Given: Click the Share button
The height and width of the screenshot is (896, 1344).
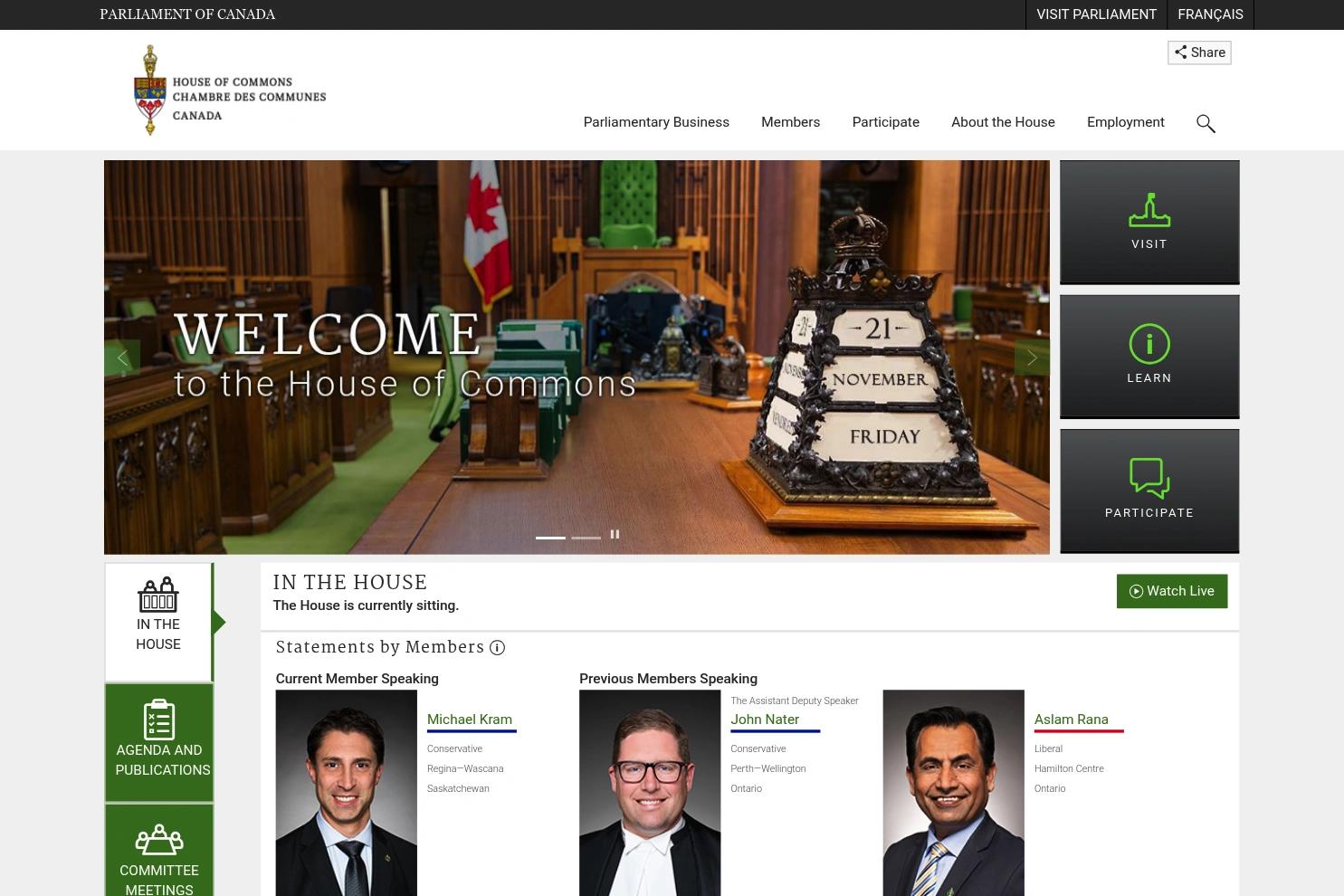Looking at the screenshot, I should point(1199,52).
